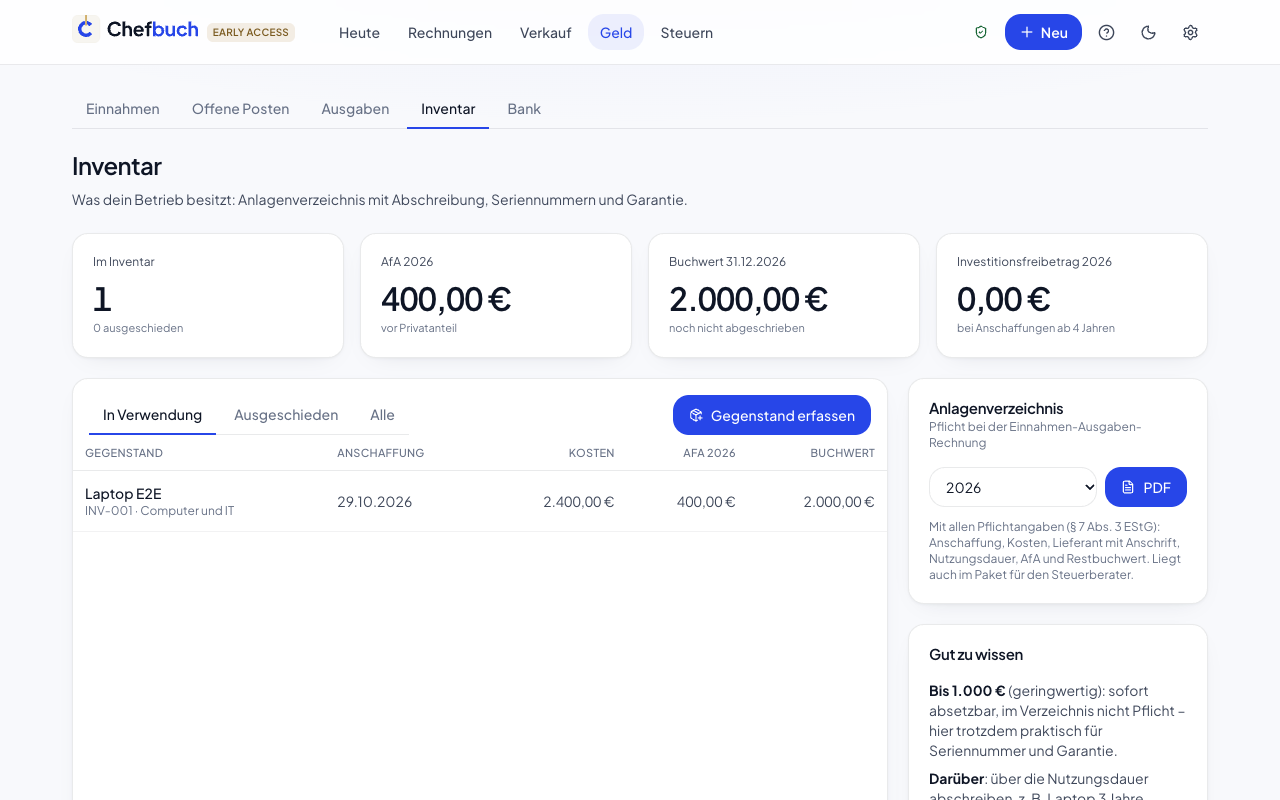Switch to the Einnahmen tab
1280x800 pixels.
pyautogui.click(x=123, y=109)
